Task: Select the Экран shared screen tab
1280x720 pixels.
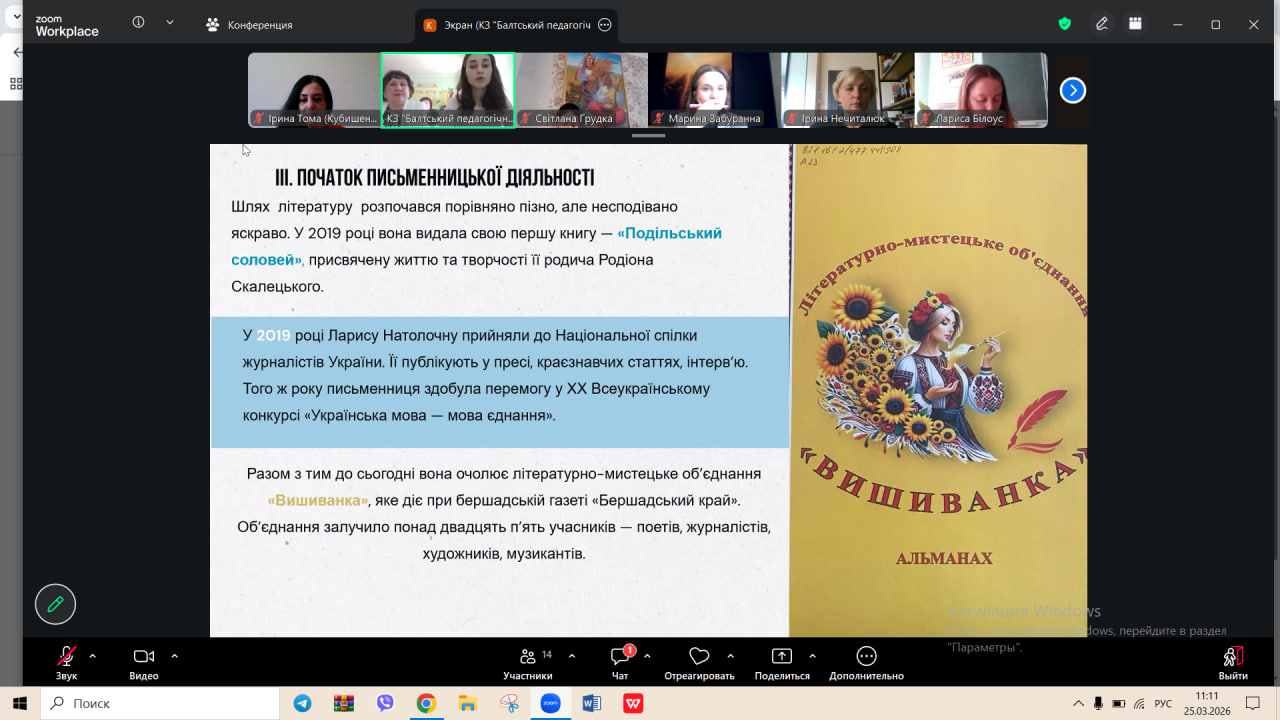Action: [505, 25]
